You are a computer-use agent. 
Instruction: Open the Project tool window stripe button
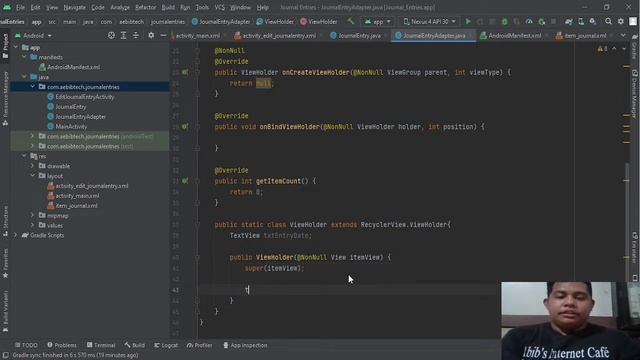pos(5,47)
